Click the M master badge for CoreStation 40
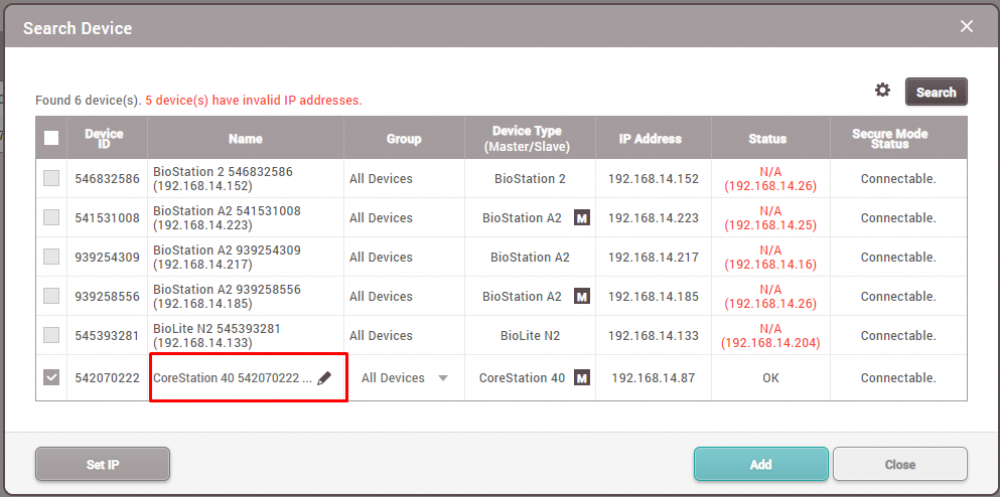Image resolution: width=1000 pixels, height=497 pixels. tap(581, 378)
